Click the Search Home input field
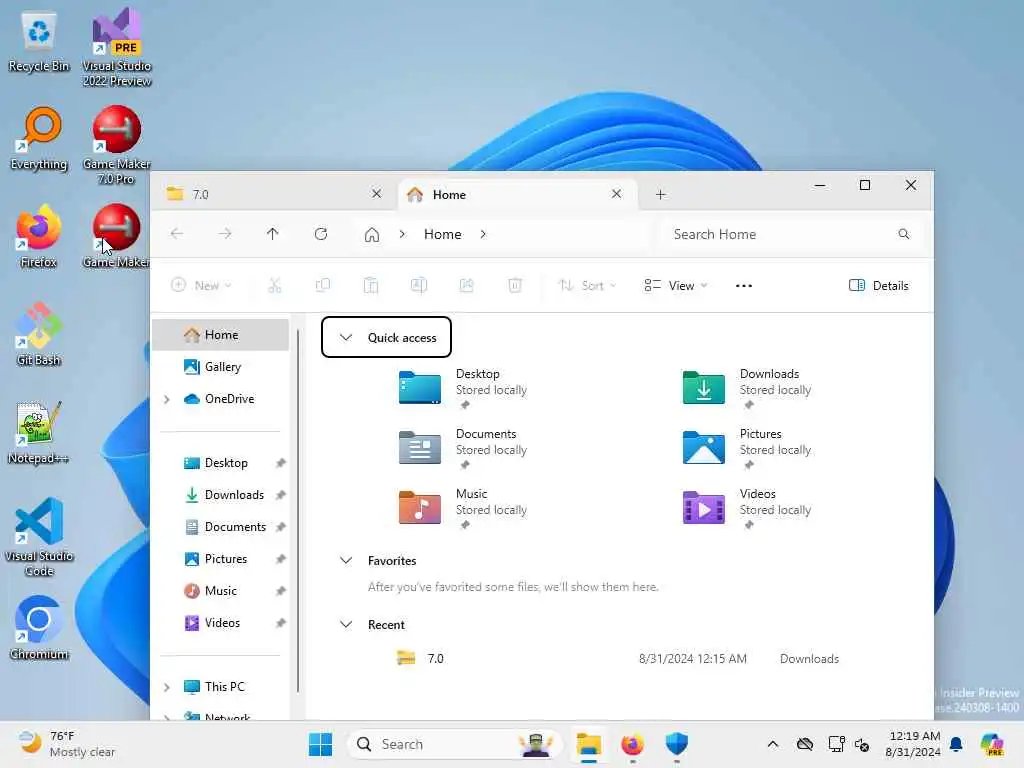This screenshot has height=768, width=1024. [x=792, y=234]
